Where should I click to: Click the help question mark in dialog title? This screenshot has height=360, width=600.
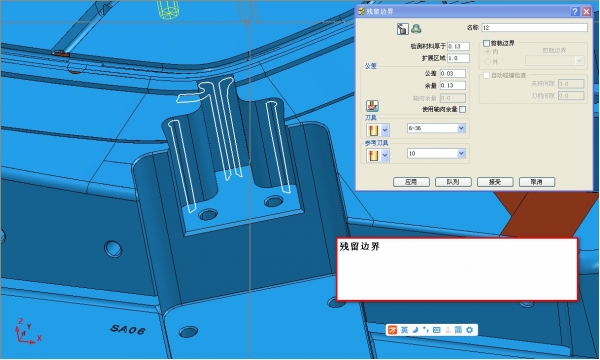575,11
